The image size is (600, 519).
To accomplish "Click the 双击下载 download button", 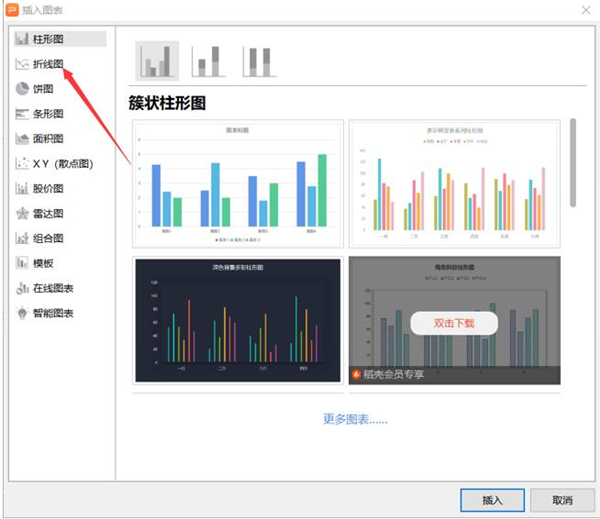I will (454, 323).
